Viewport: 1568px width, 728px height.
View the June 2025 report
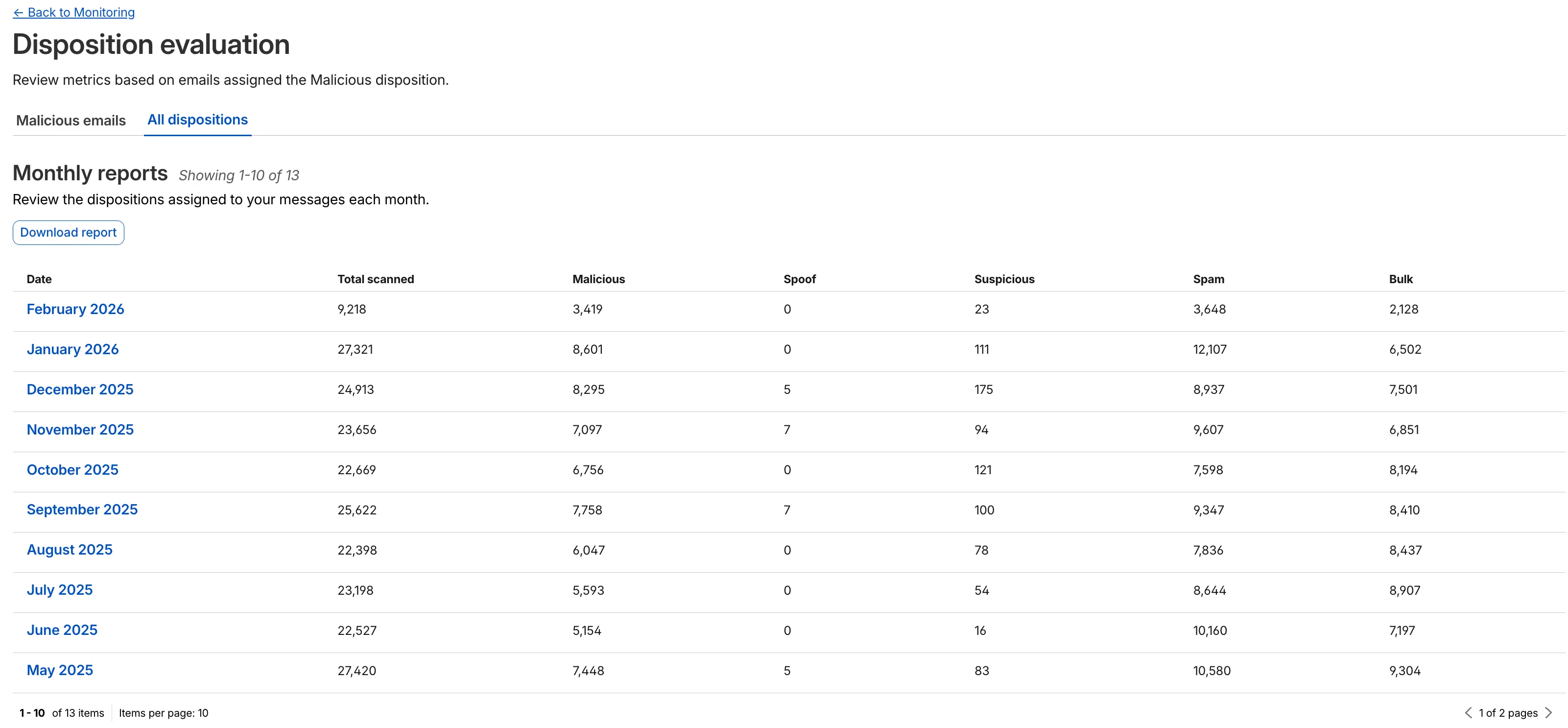coord(62,630)
